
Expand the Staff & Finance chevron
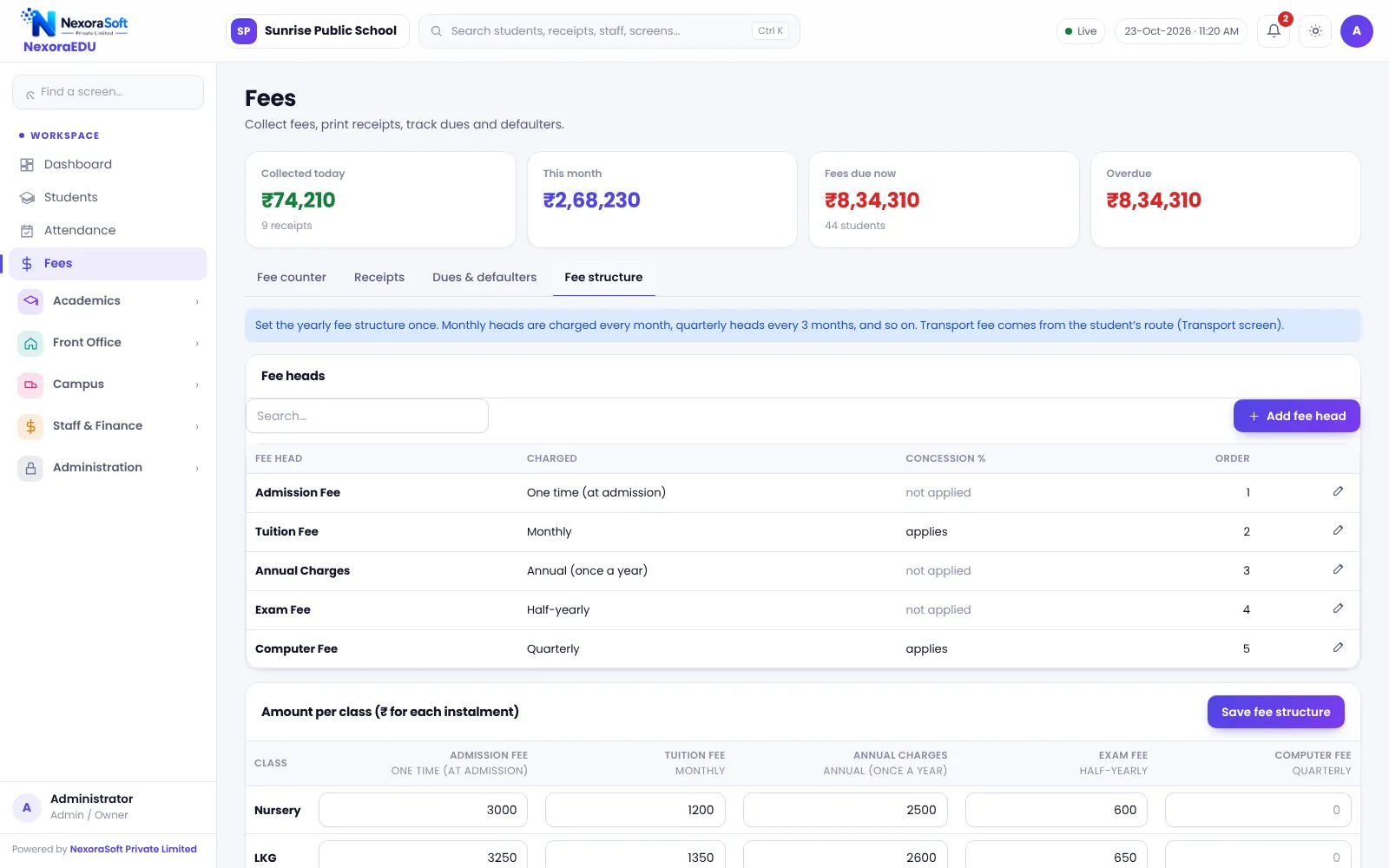(197, 426)
